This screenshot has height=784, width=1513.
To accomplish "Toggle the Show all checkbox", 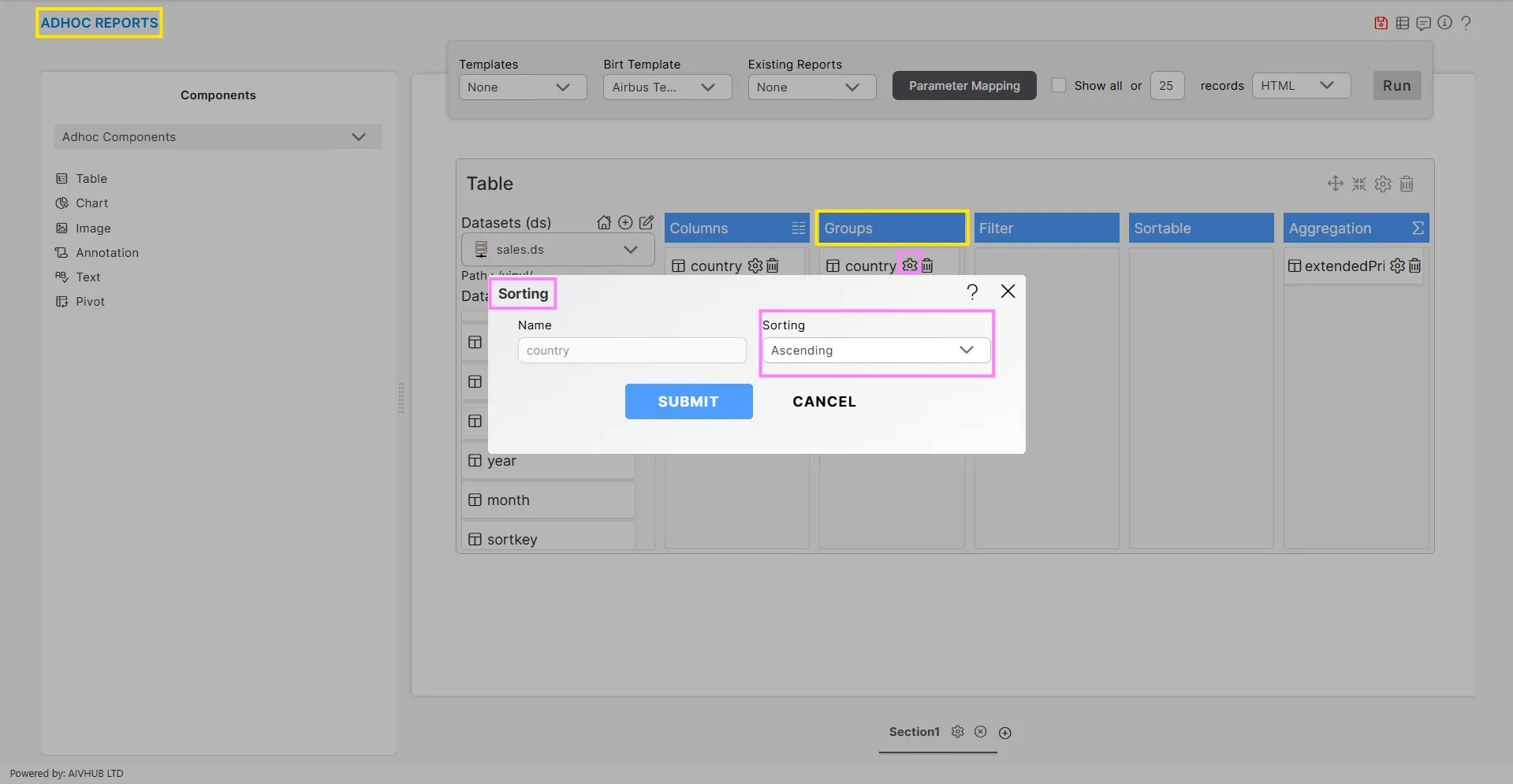I will tap(1059, 86).
